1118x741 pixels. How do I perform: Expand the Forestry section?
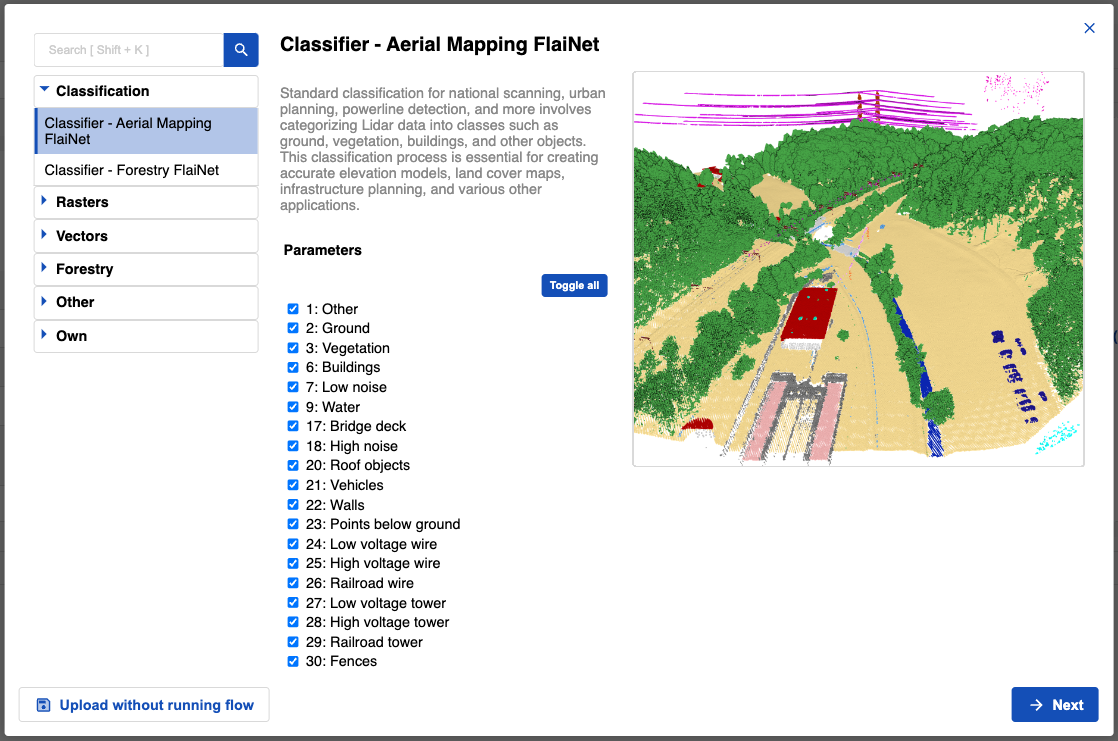pyautogui.click(x=146, y=269)
